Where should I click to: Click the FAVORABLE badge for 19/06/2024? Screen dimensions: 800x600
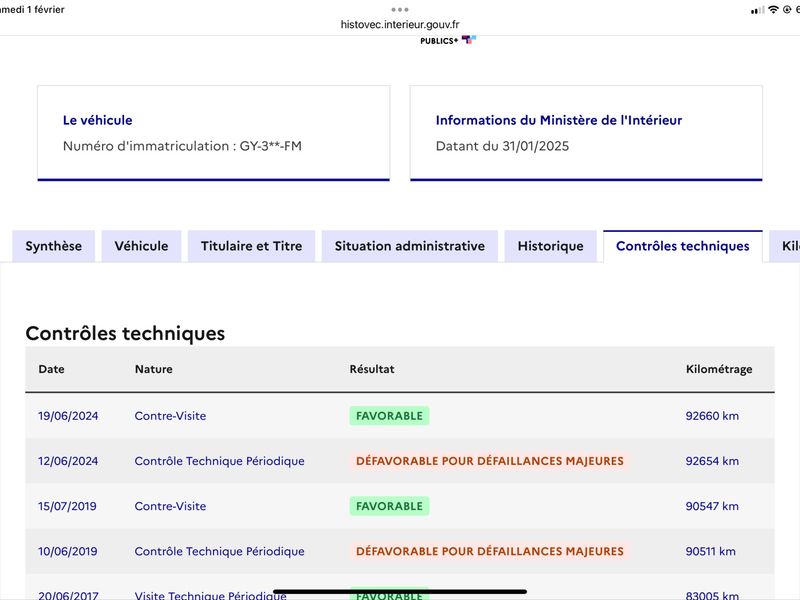click(389, 416)
